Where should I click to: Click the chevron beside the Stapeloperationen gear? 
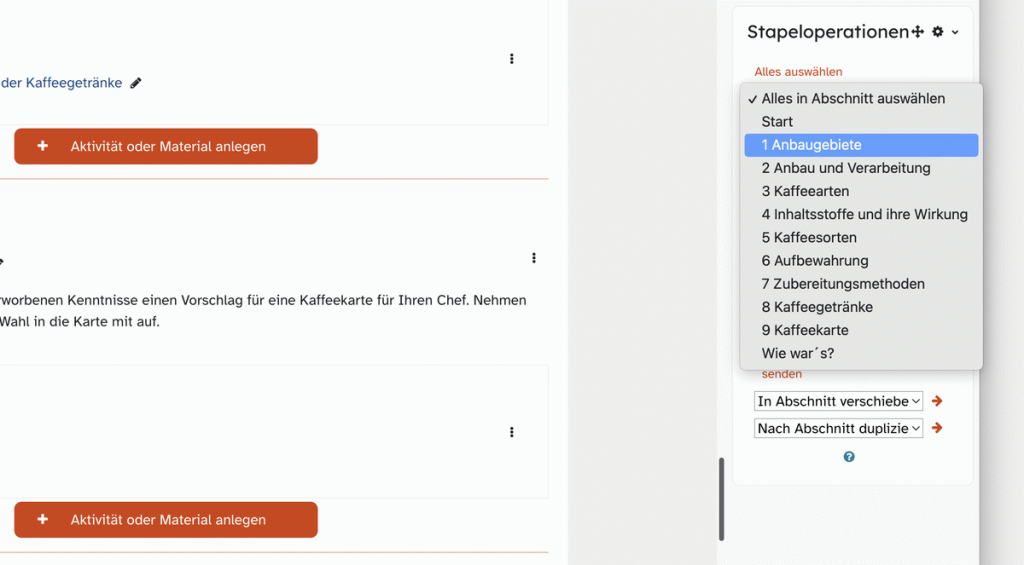(955, 32)
